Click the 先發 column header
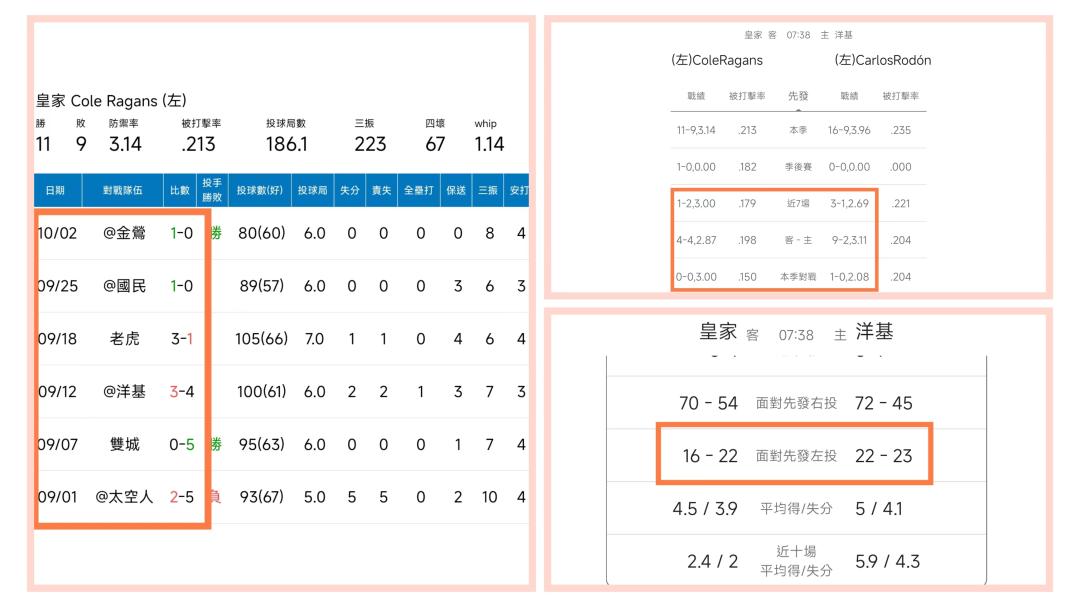The image size is (1080, 607). [798, 96]
